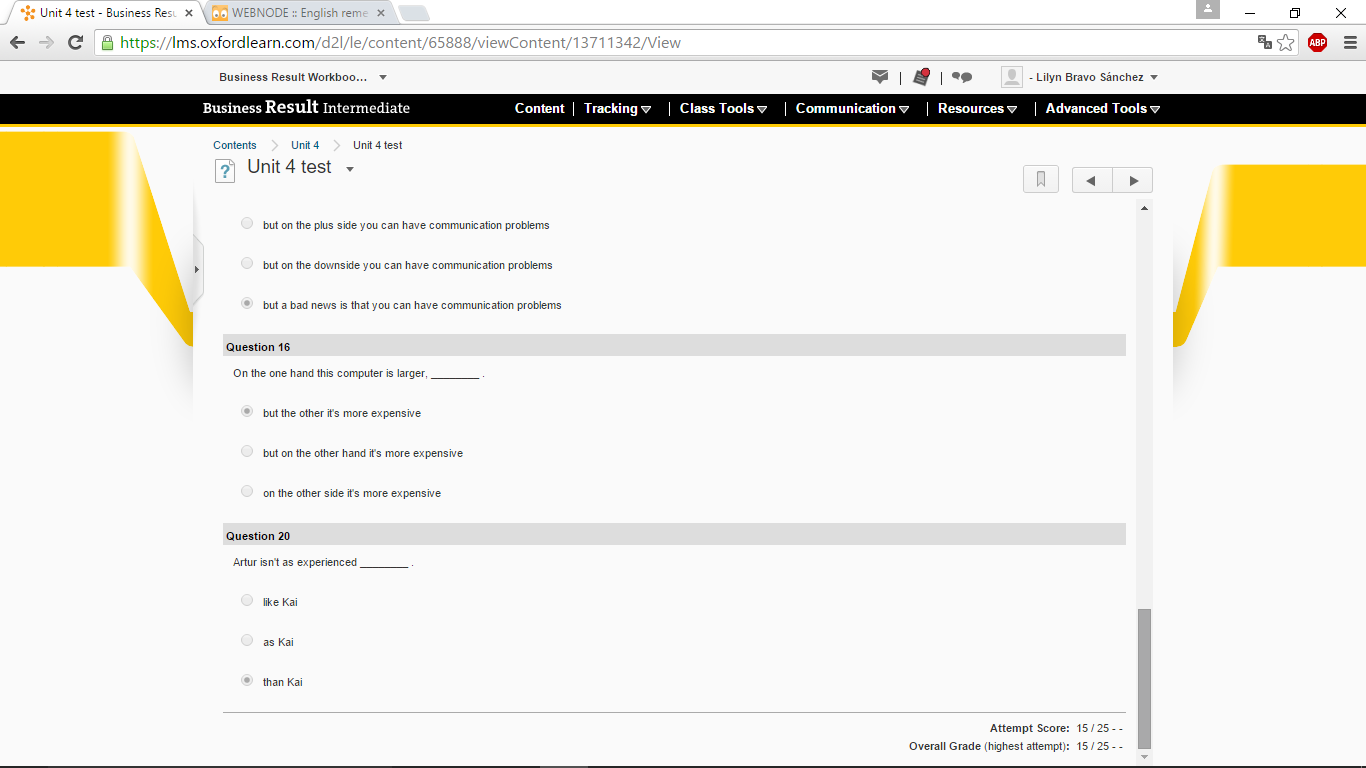Go to next content with right arrow
This screenshot has height=768, width=1366.
coord(1133,180)
